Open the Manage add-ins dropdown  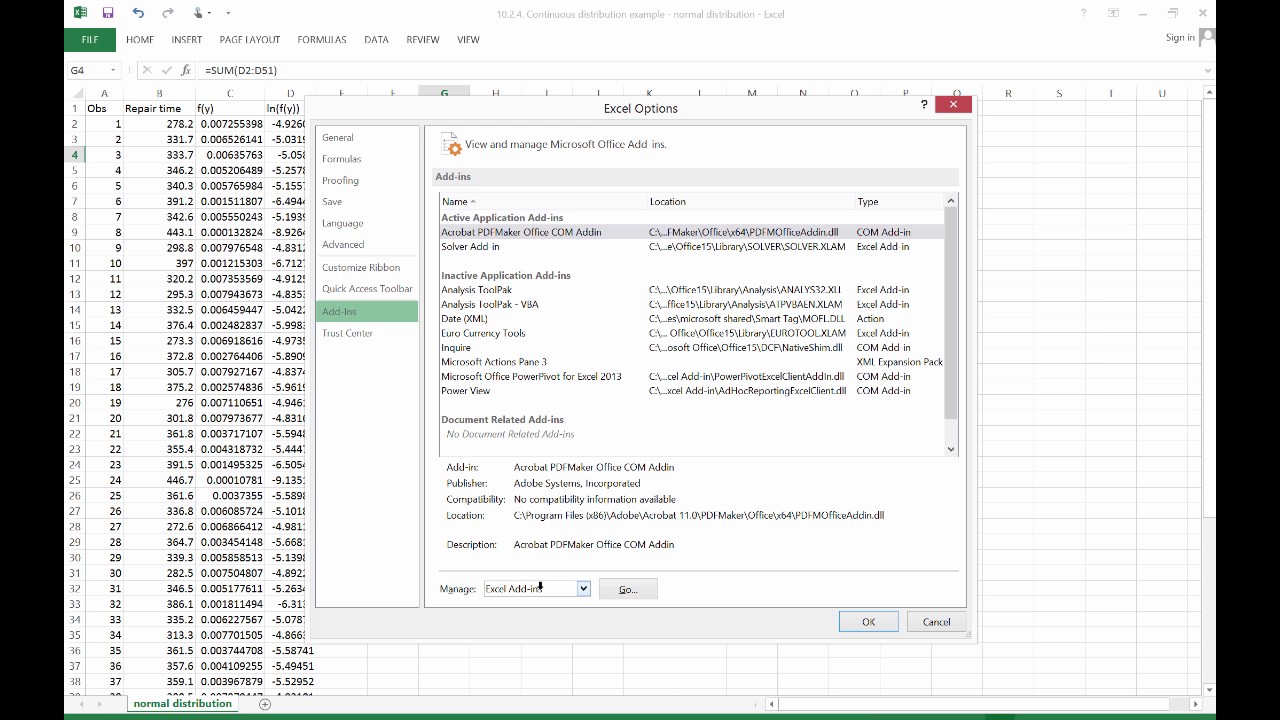pyautogui.click(x=583, y=589)
